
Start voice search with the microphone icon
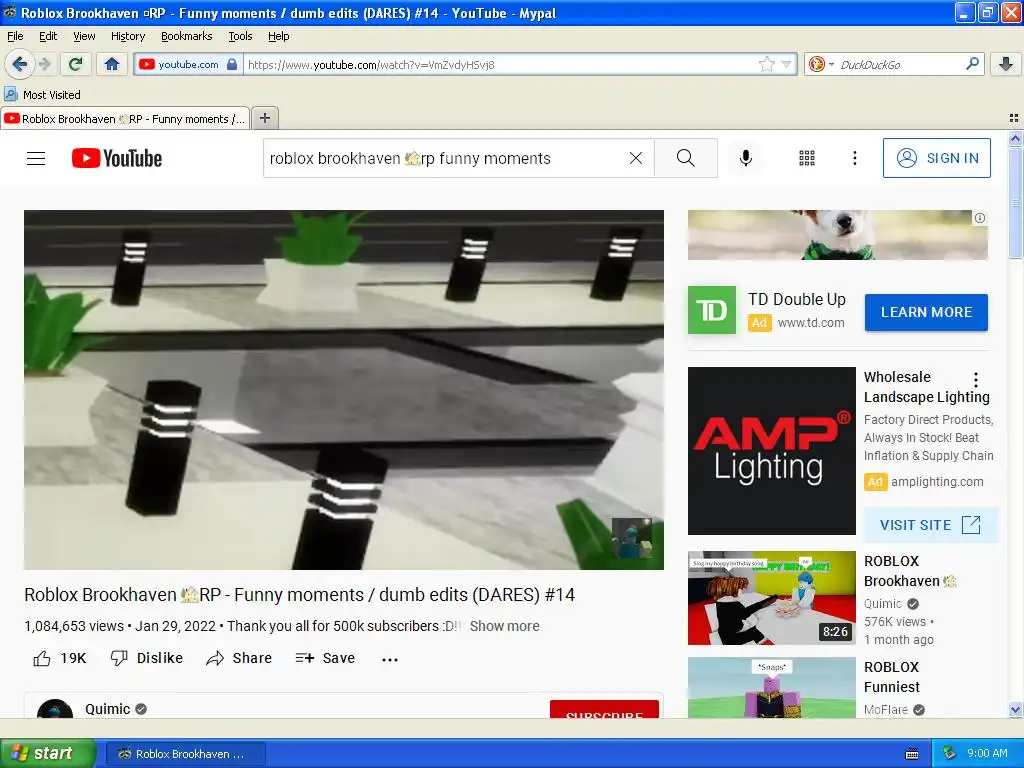tap(746, 158)
